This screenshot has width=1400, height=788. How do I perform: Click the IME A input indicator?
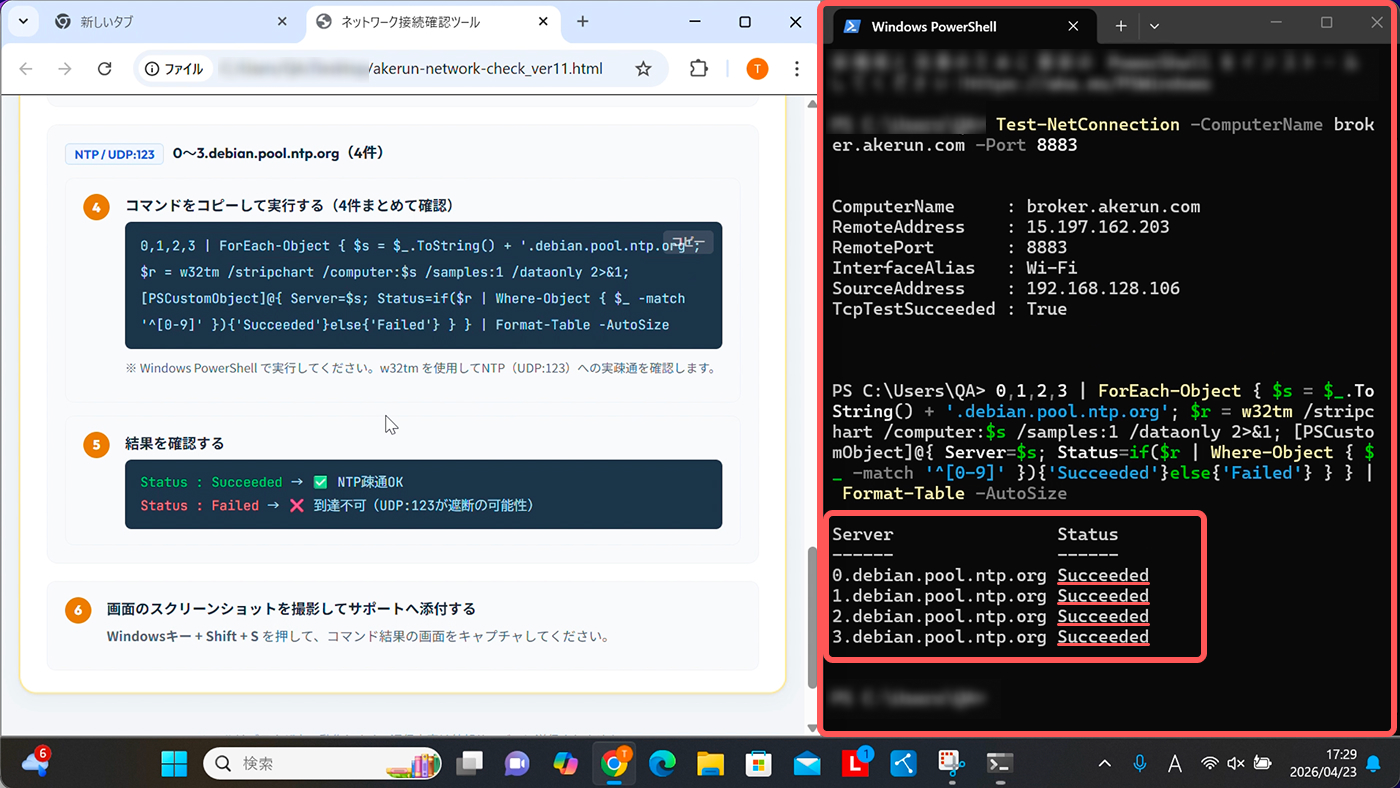click(x=1175, y=764)
